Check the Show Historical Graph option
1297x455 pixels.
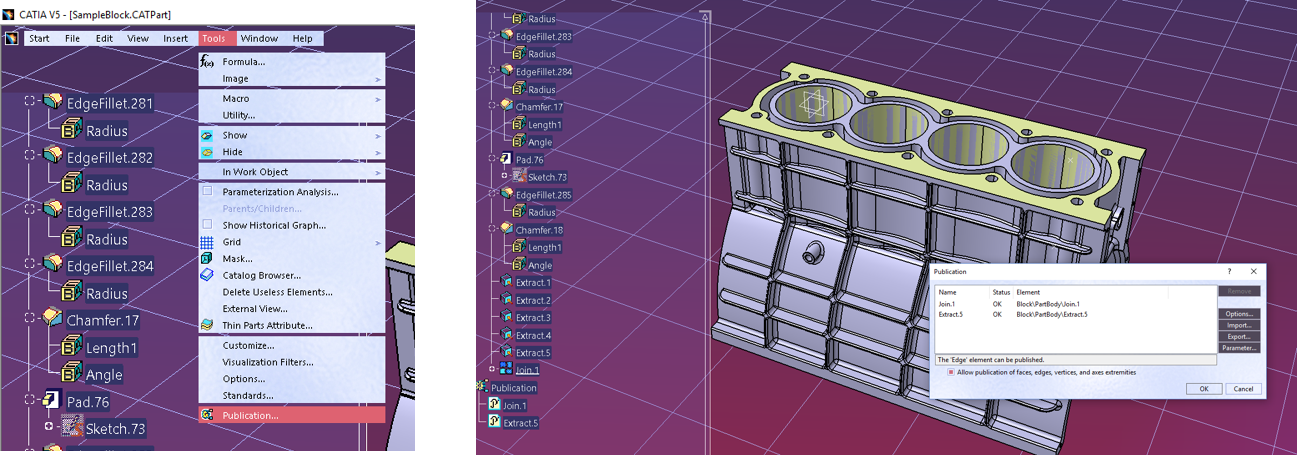click(x=207, y=225)
